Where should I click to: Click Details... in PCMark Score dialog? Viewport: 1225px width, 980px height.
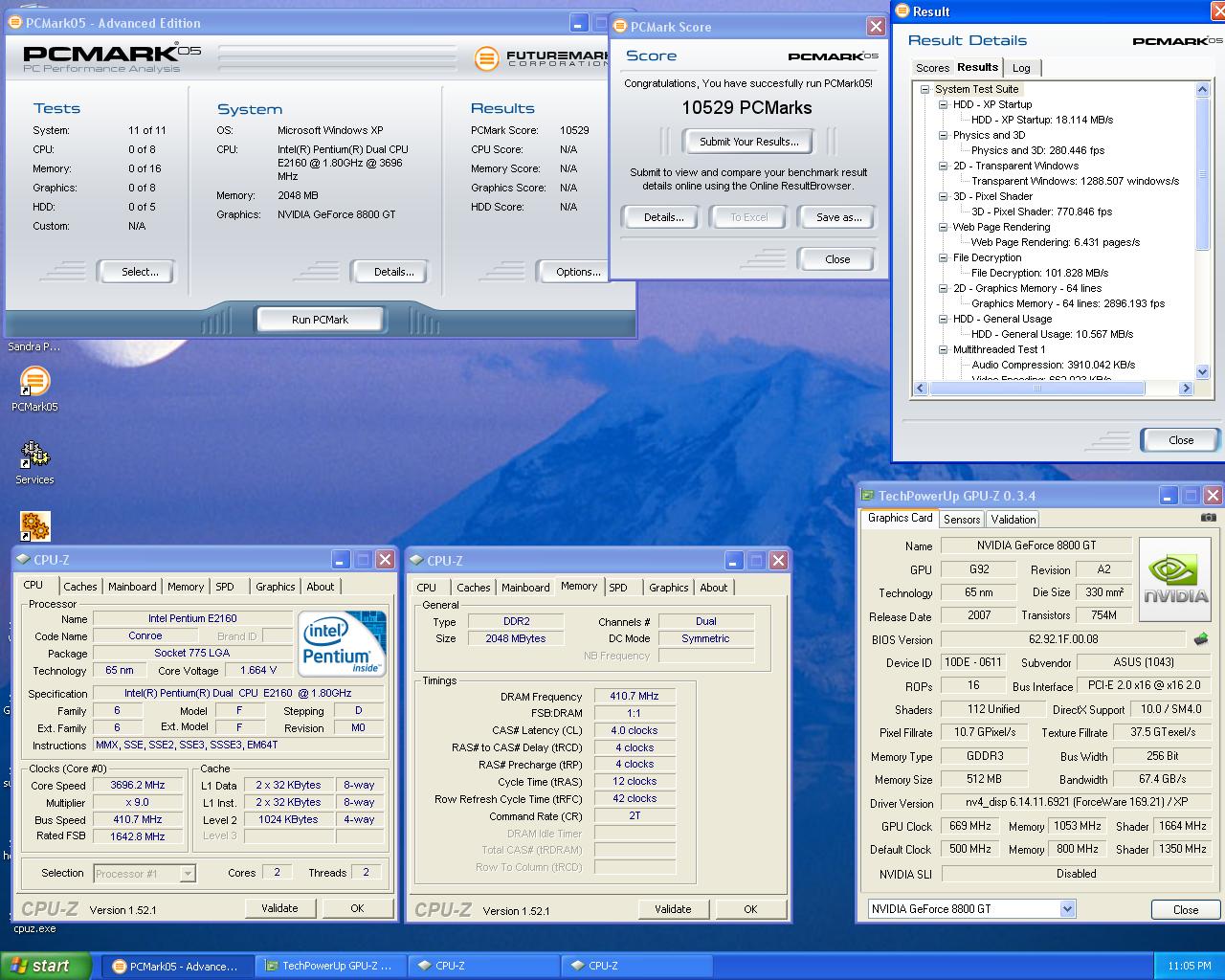[663, 217]
